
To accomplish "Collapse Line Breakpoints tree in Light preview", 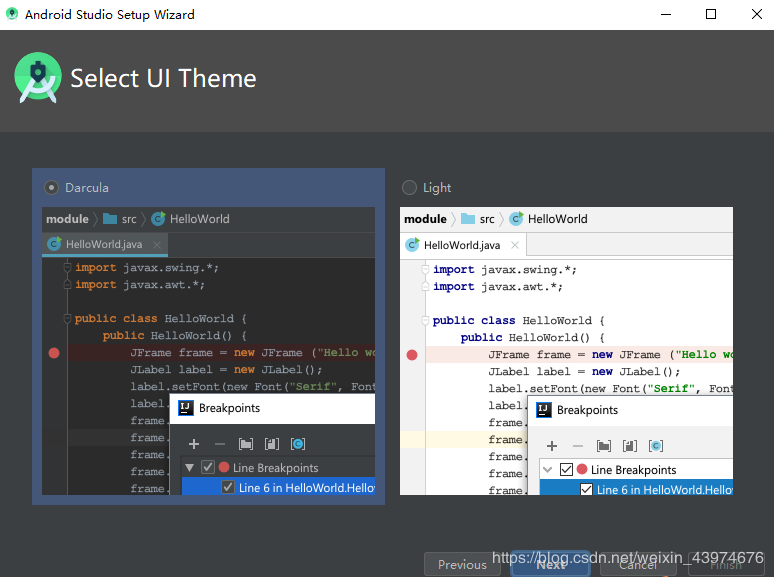I will (x=548, y=470).
